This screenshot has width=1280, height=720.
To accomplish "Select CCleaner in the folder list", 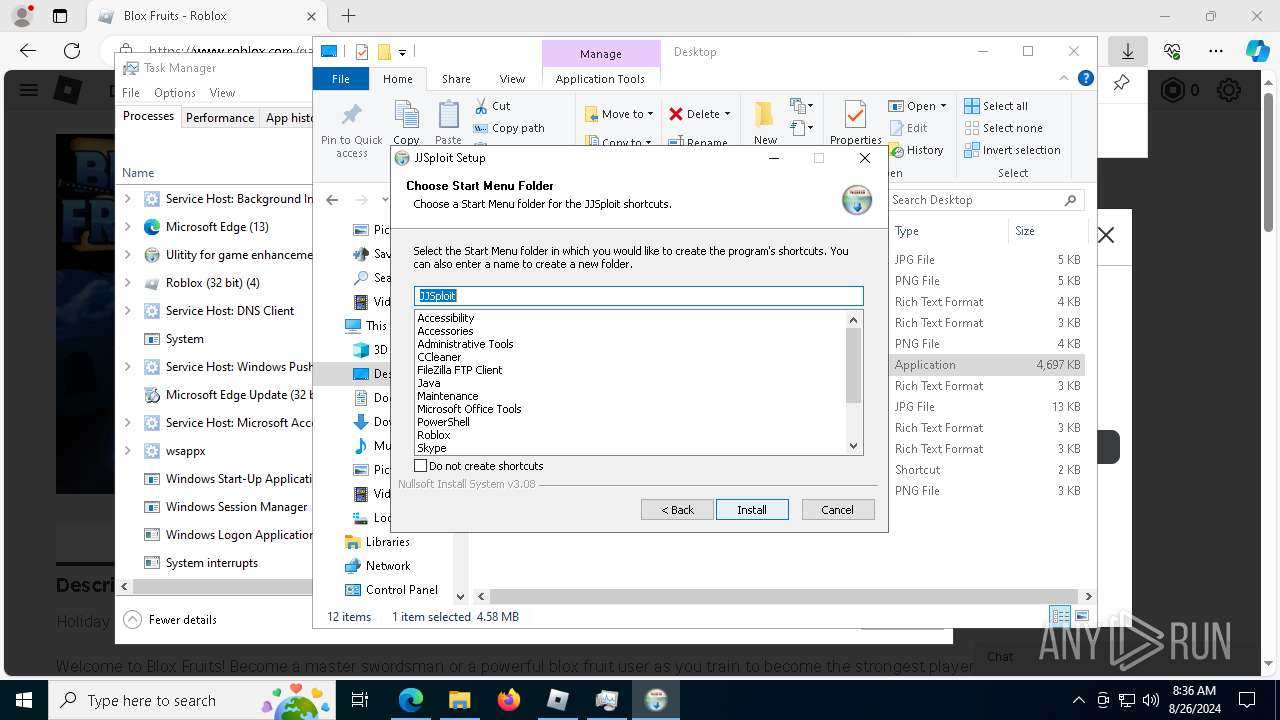I will click(x=439, y=357).
